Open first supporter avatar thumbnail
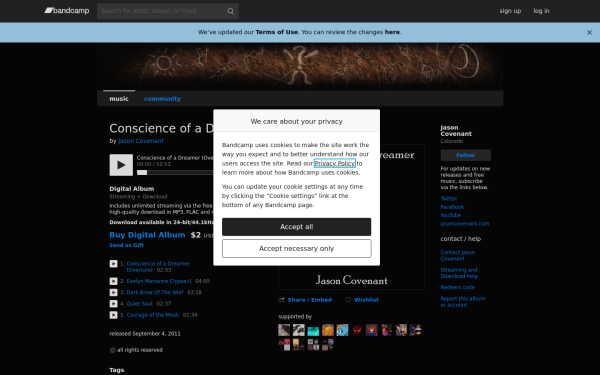This screenshot has width=600, height=375. 284,330
